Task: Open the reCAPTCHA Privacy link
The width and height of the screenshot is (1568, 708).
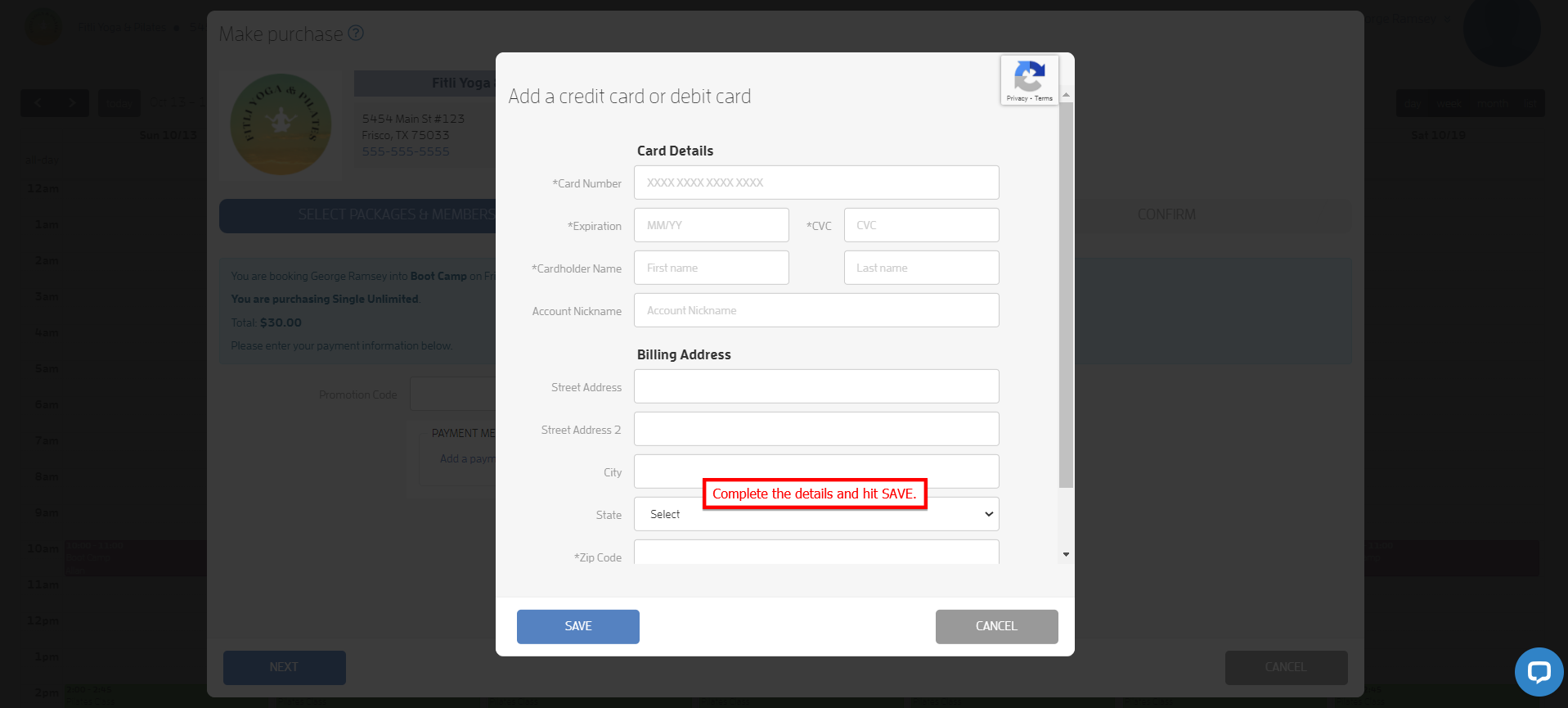Action: [1017, 98]
